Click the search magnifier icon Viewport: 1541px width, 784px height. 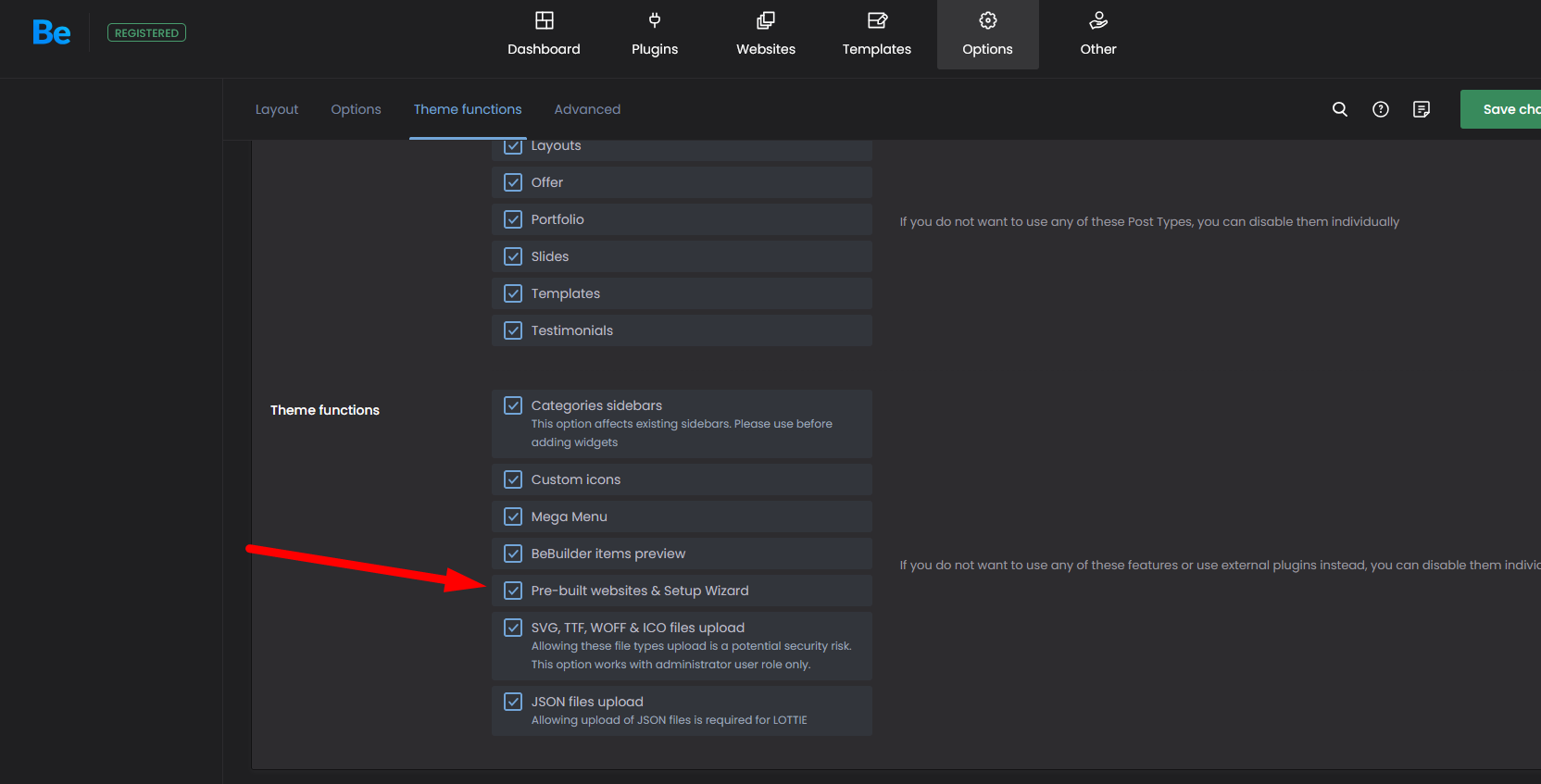pos(1340,109)
